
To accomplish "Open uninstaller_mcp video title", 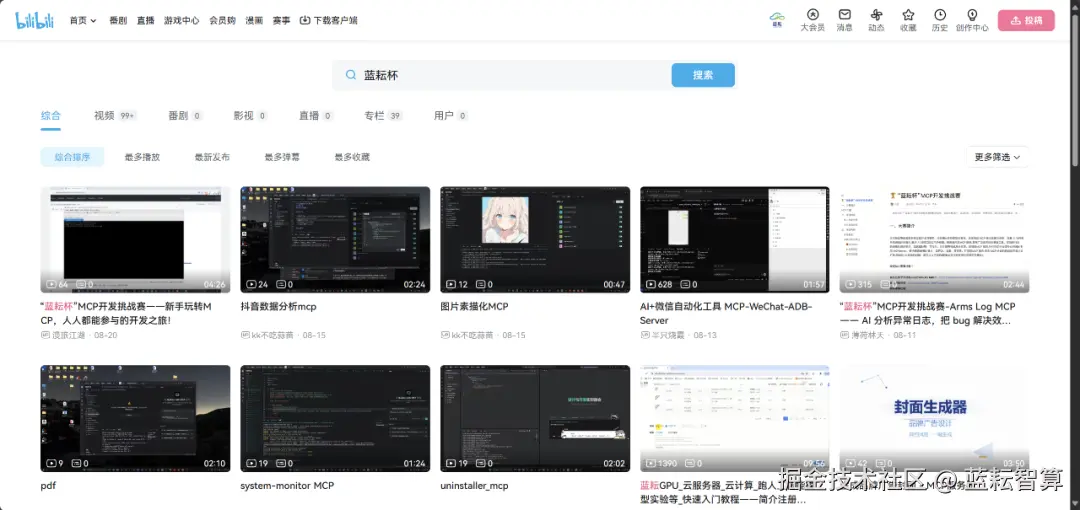I will coord(475,486).
